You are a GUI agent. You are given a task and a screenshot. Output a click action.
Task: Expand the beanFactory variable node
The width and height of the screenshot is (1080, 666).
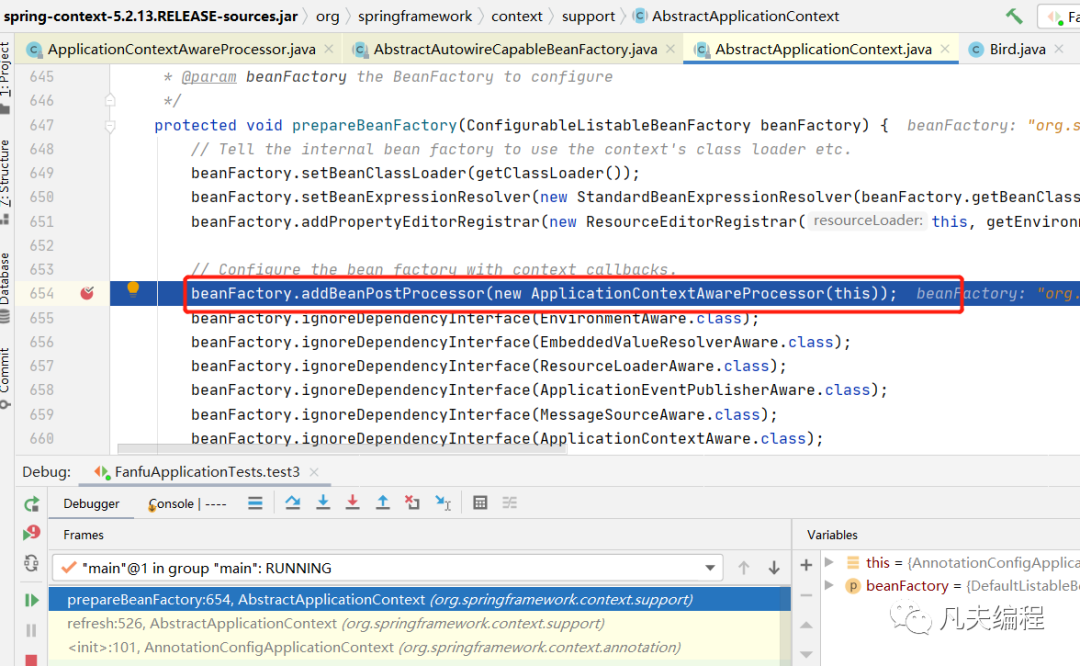[x=829, y=585]
